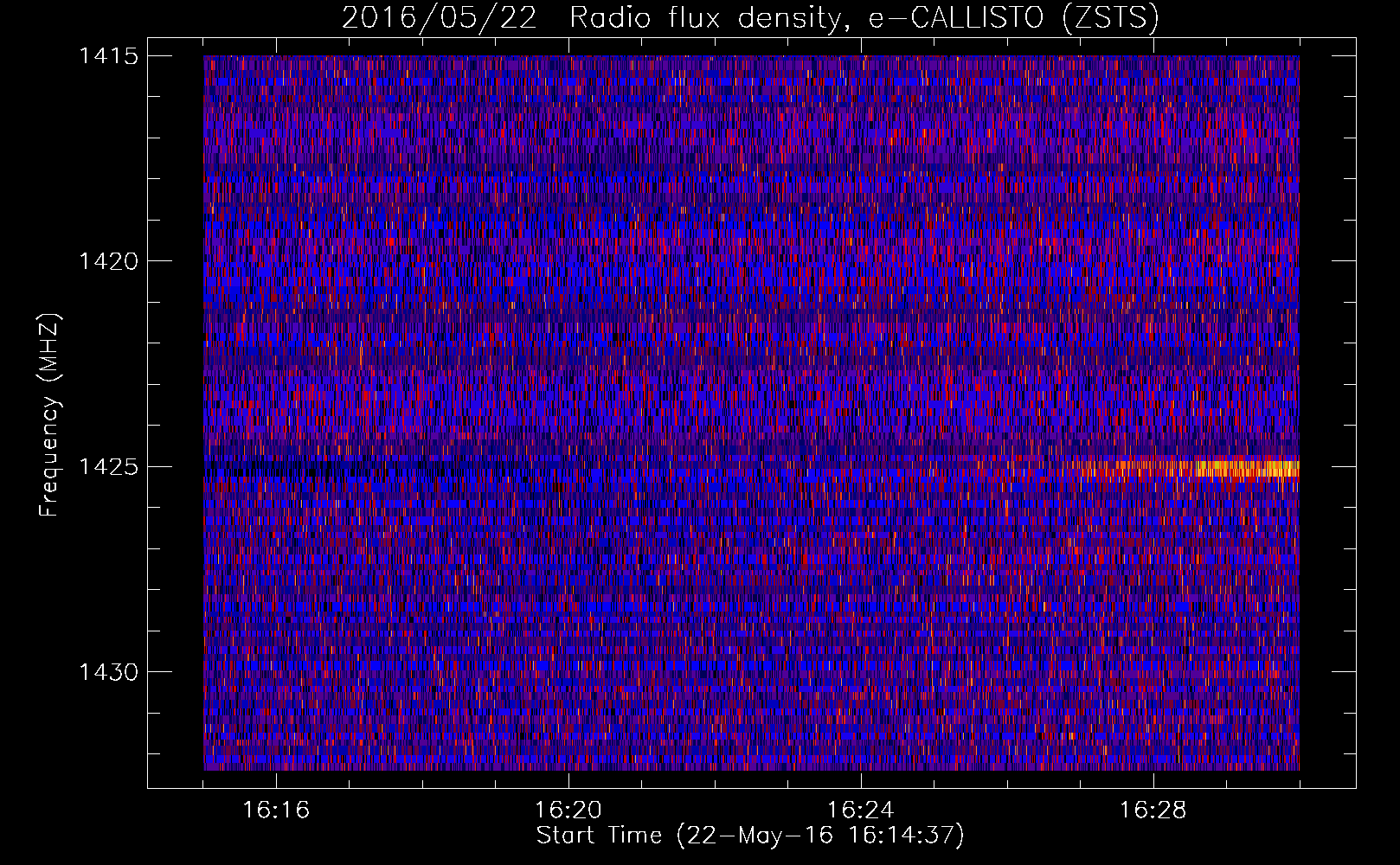The width and height of the screenshot is (1400, 865).
Task: Click the 1425 frequency tick label
Action: [109, 467]
